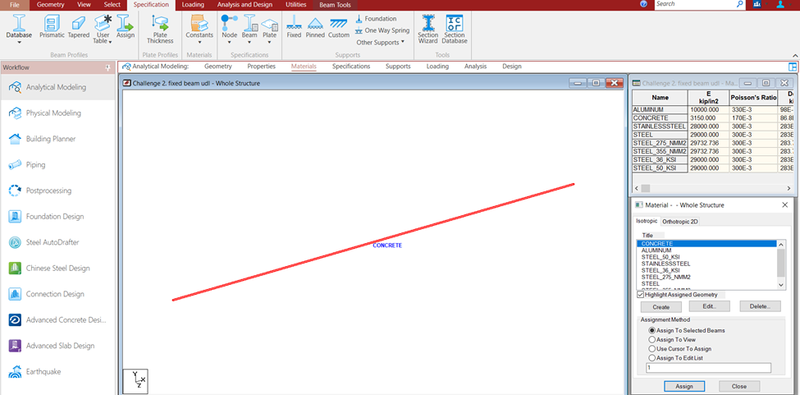
Task: Switch to the Orthotropic 2D tab
Action: 680,221
